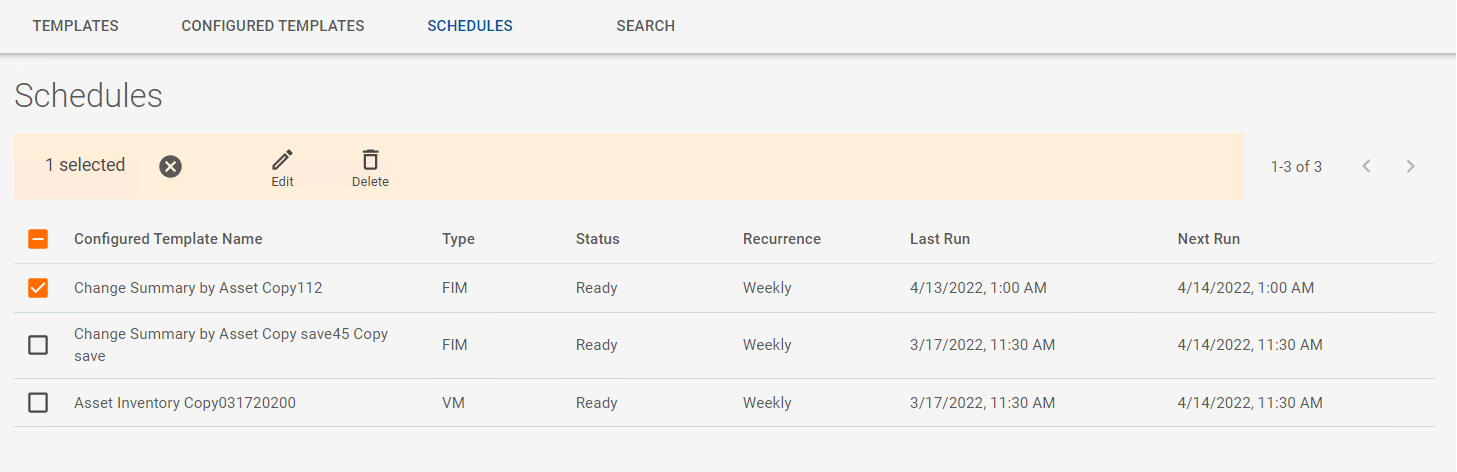Image resolution: width=1457 pixels, height=472 pixels.
Task: Click Last Run '4/13/2022, 1:00 AM'
Action: click(978, 288)
